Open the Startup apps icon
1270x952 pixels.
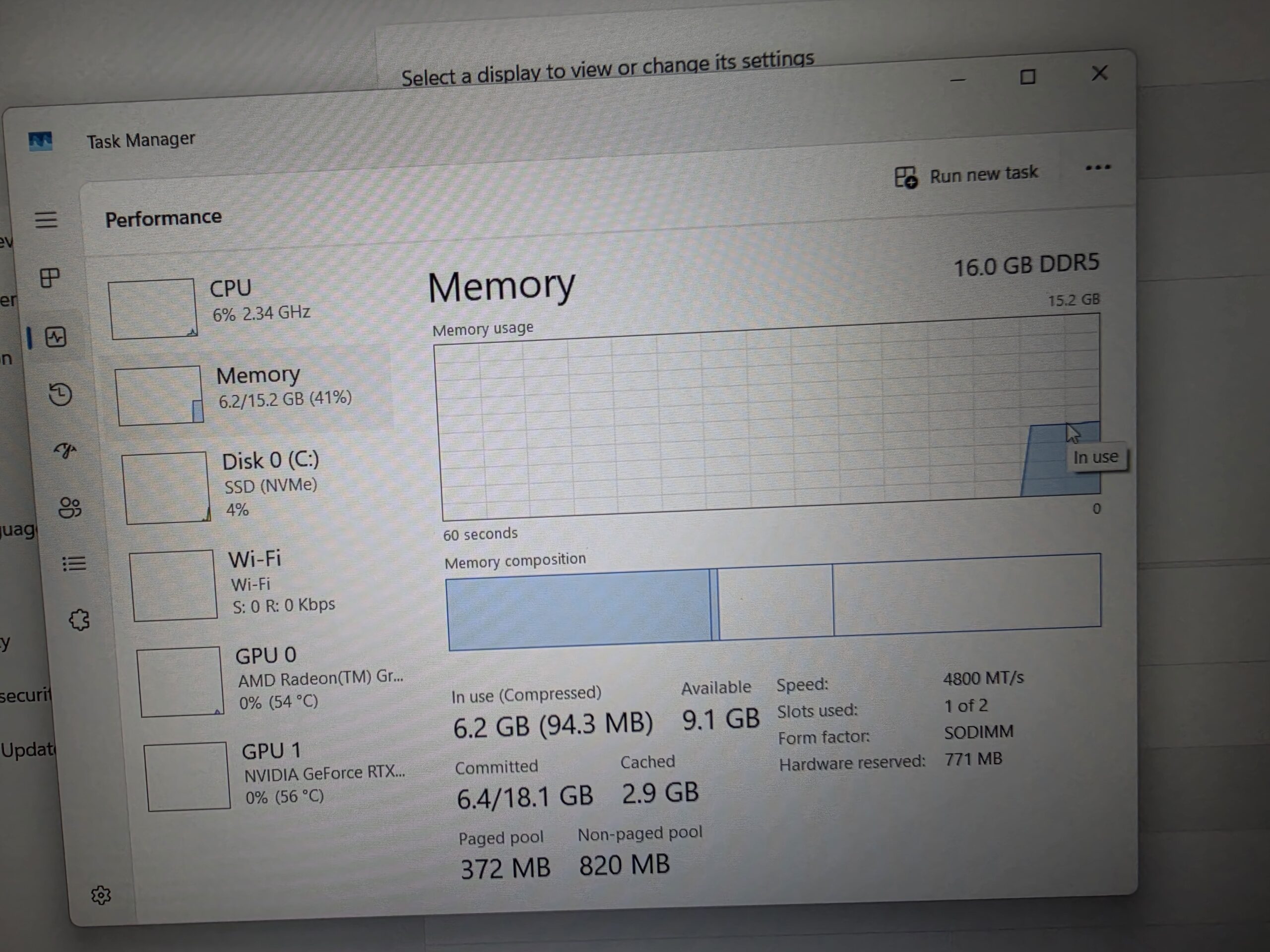pos(65,451)
